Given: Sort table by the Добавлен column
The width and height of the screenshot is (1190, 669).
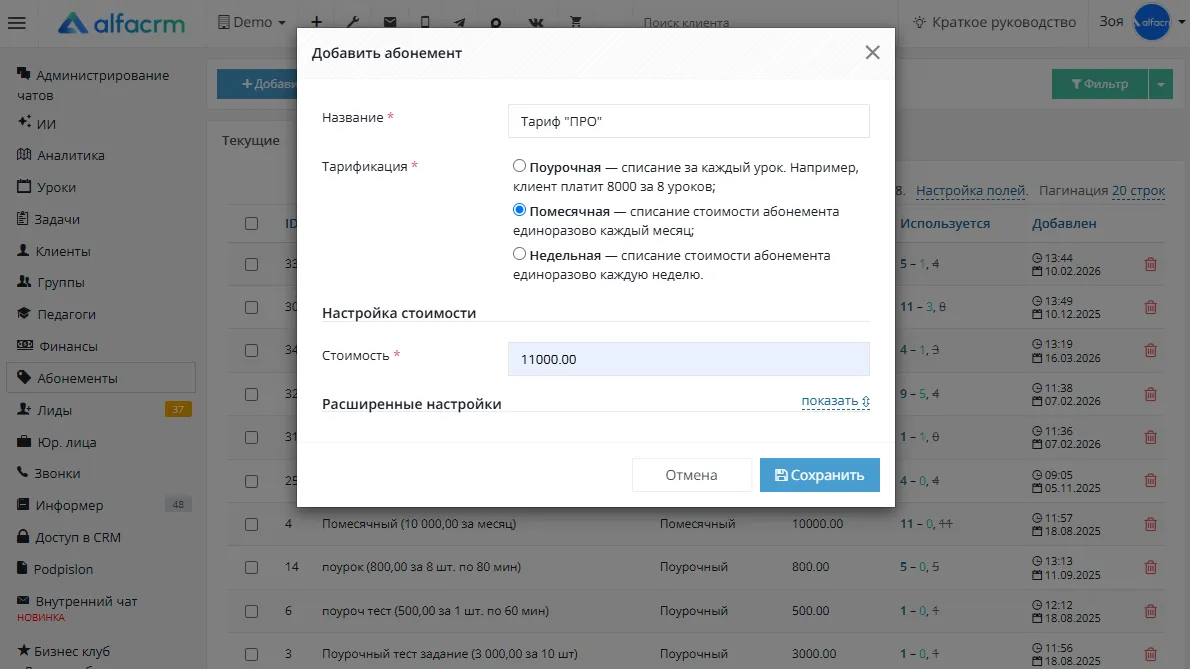Looking at the screenshot, I should (x=1064, y=223).
